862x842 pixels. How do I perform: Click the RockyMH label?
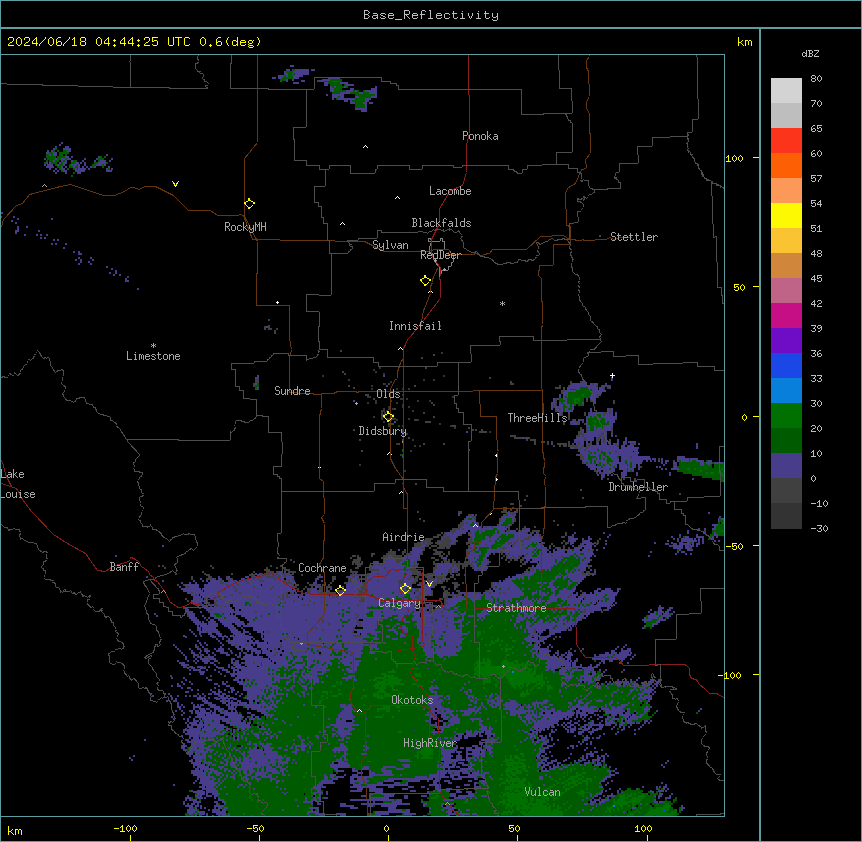(x=245, y=227)
